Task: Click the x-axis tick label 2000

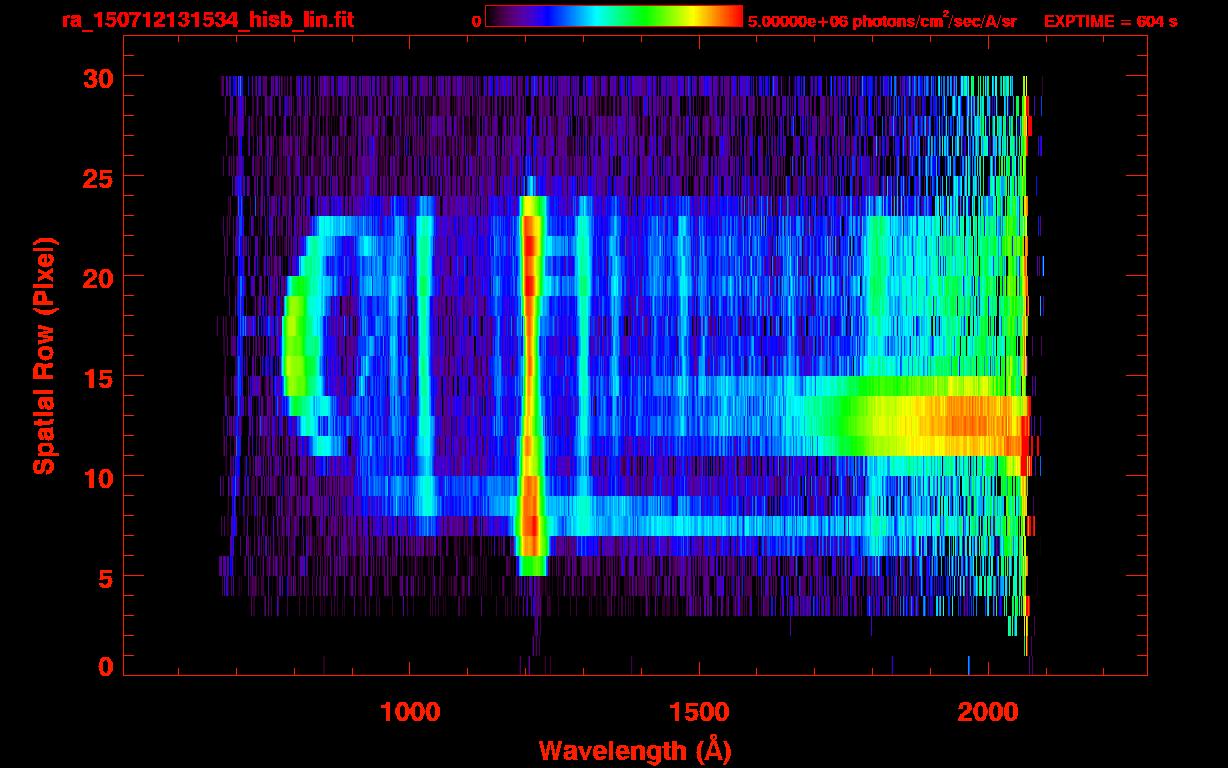Action: pyautogui.click(x=989, y=712)
